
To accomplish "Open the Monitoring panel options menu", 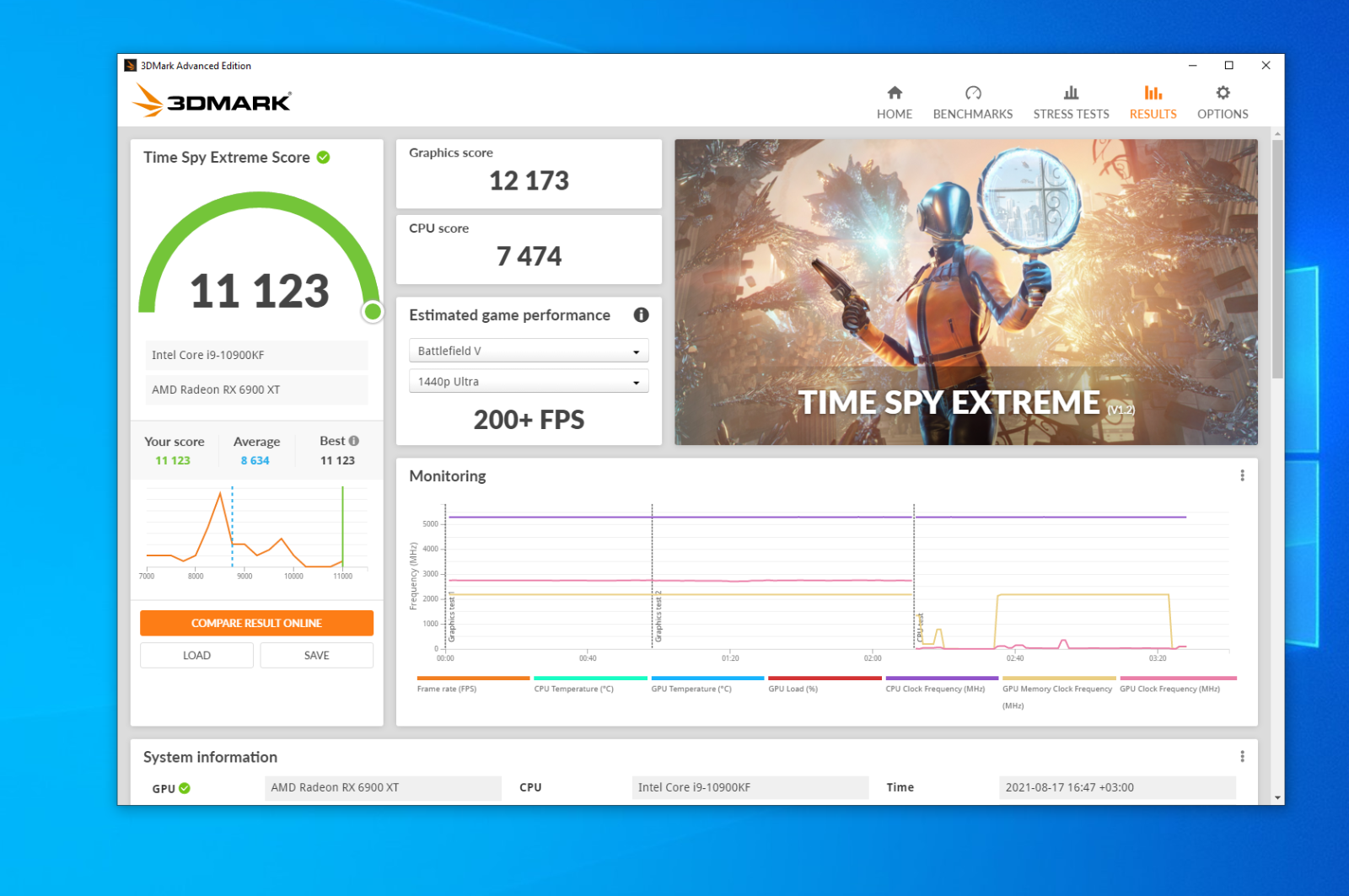I will (x=1242, y=475).
